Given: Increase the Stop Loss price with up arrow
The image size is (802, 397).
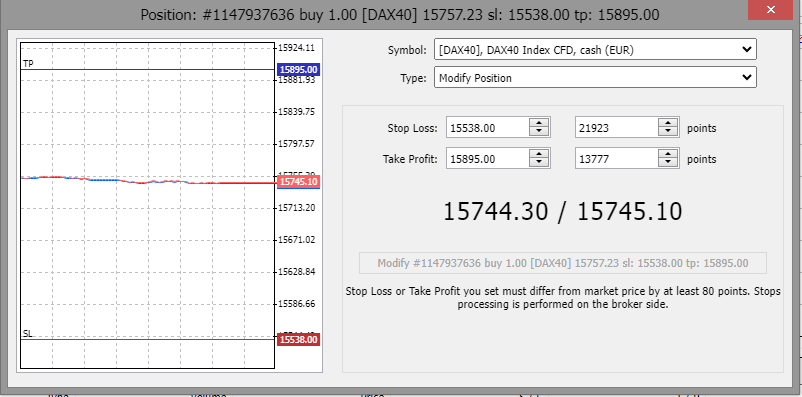Looking at the screenshot, I should click(539, 123).
